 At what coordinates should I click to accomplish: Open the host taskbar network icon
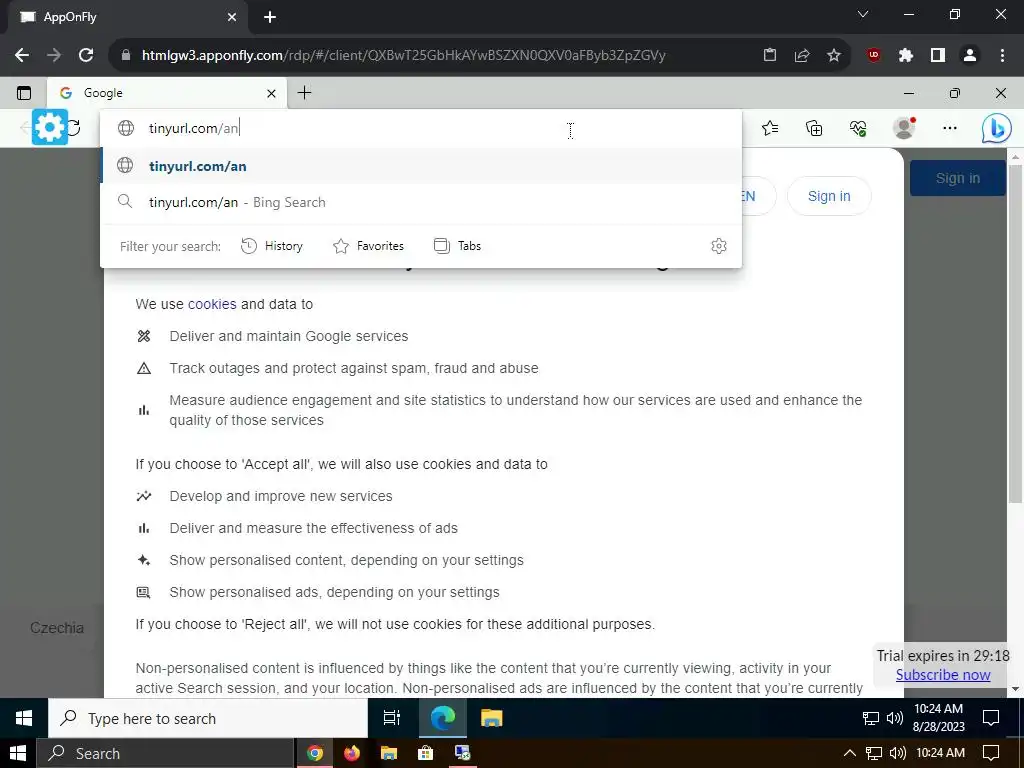[x=874, y=753]
